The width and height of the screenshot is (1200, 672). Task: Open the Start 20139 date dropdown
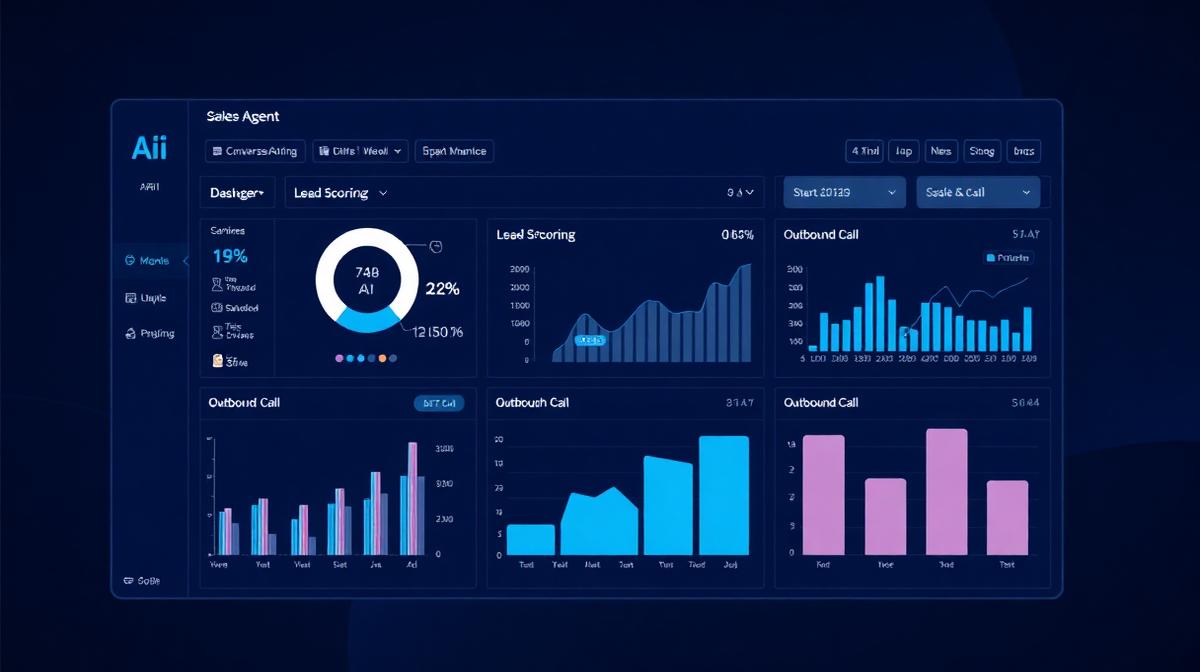tap(844, 192)
